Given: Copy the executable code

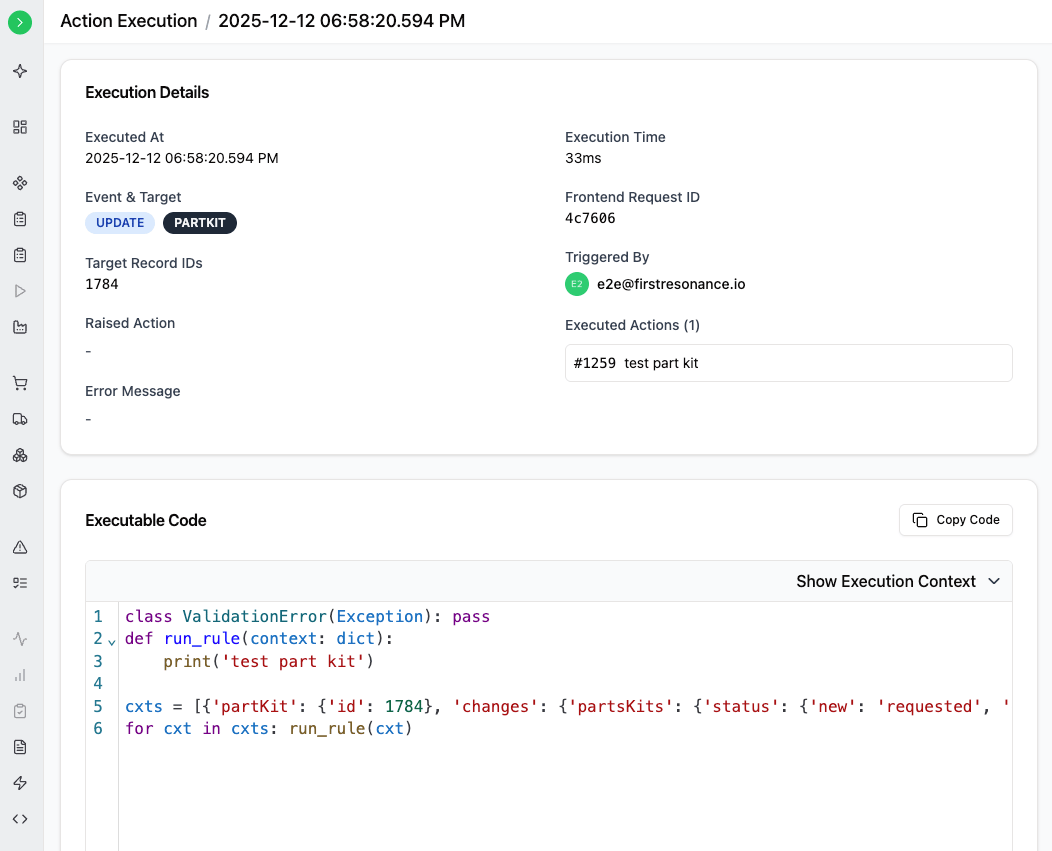Looking at the screenshot, I should tap(955, 520).
